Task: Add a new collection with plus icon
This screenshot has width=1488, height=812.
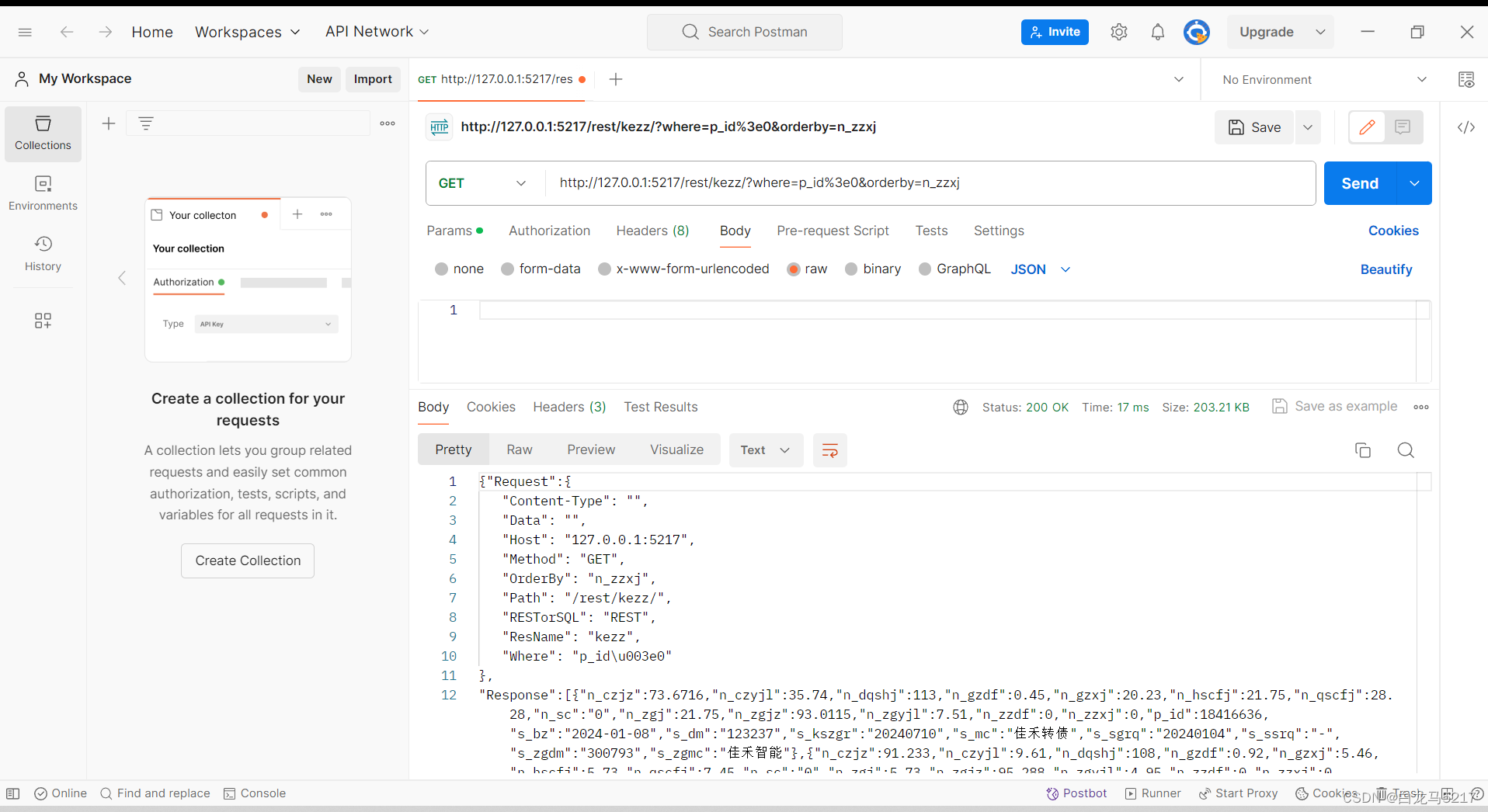Action: click(x=109, y=123)
